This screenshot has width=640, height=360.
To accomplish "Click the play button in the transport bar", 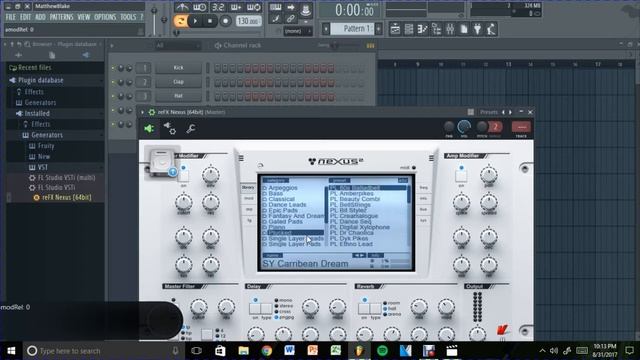I will click(195, 21).
